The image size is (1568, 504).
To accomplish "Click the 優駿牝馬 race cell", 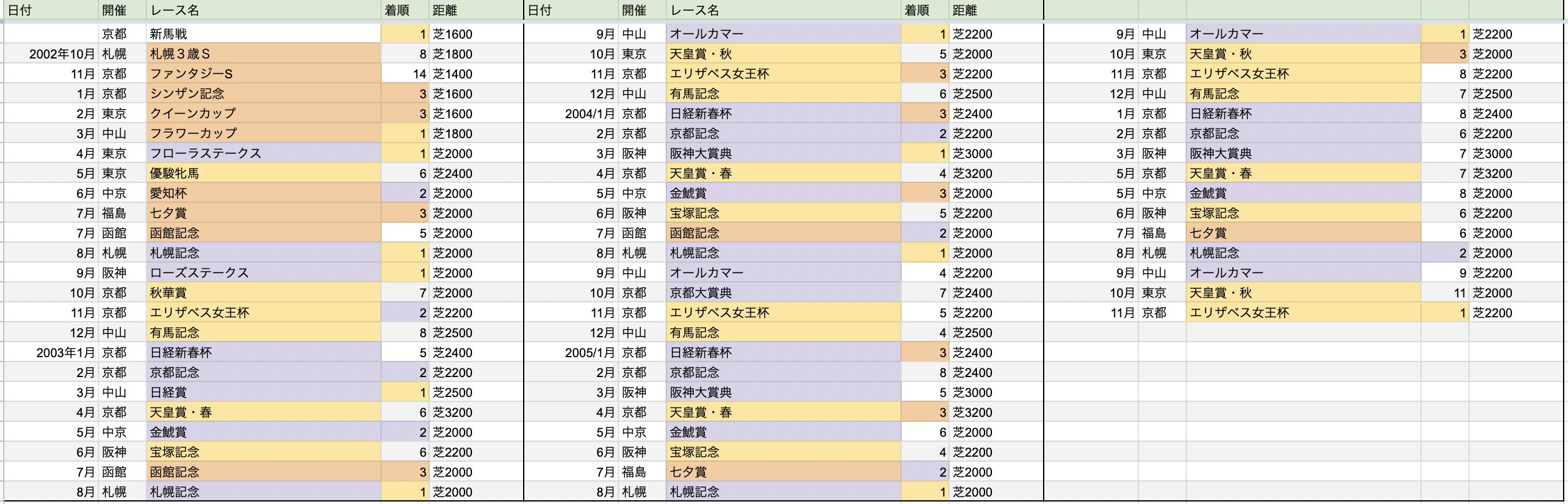I will pos(263,174).
